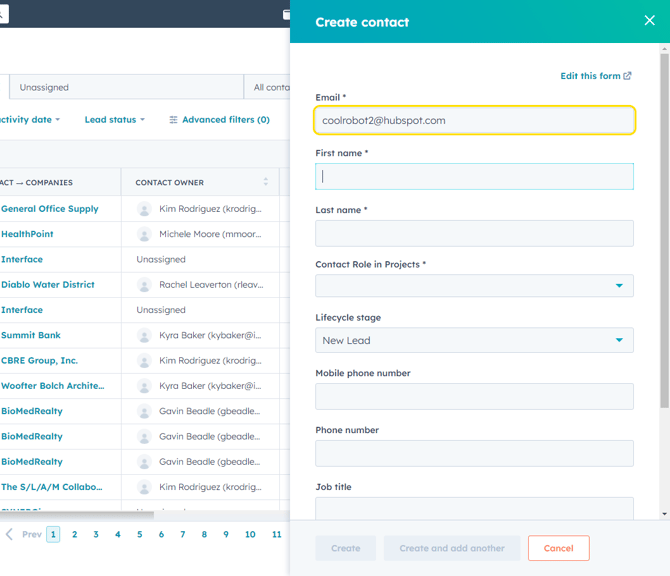Go to page 2 of contacts
The image size is (670, 576).
[x=74, y=534]
